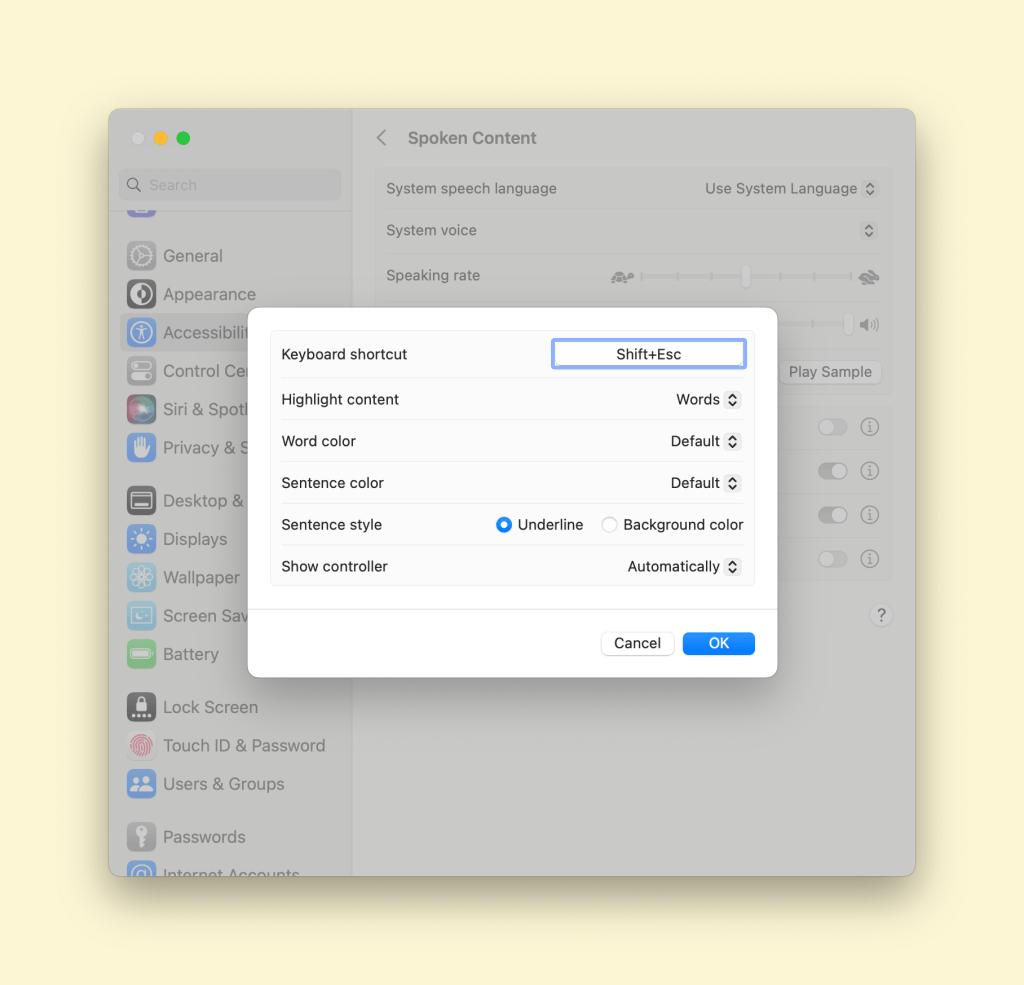Click the Displays sun icon

click(x=141, y=539)
